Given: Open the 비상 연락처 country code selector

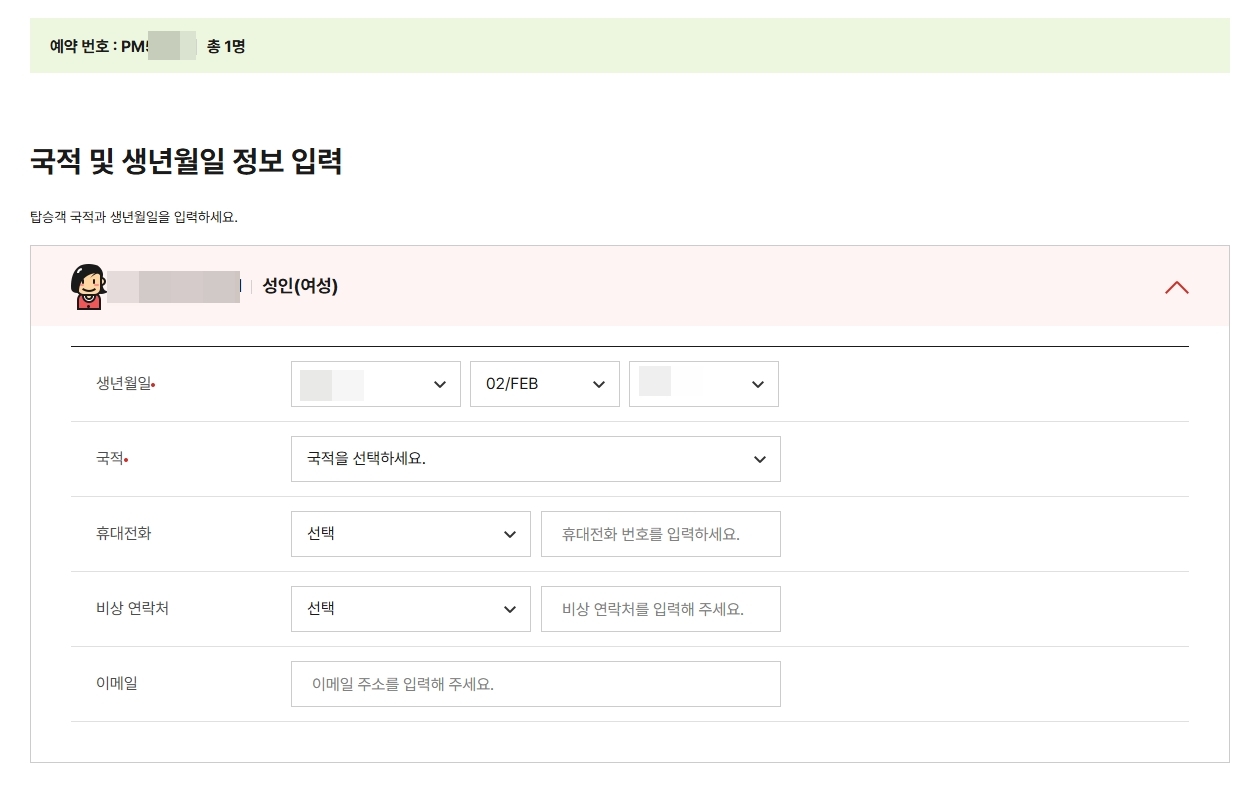Looking at the screenshot, I should (410, 608).
